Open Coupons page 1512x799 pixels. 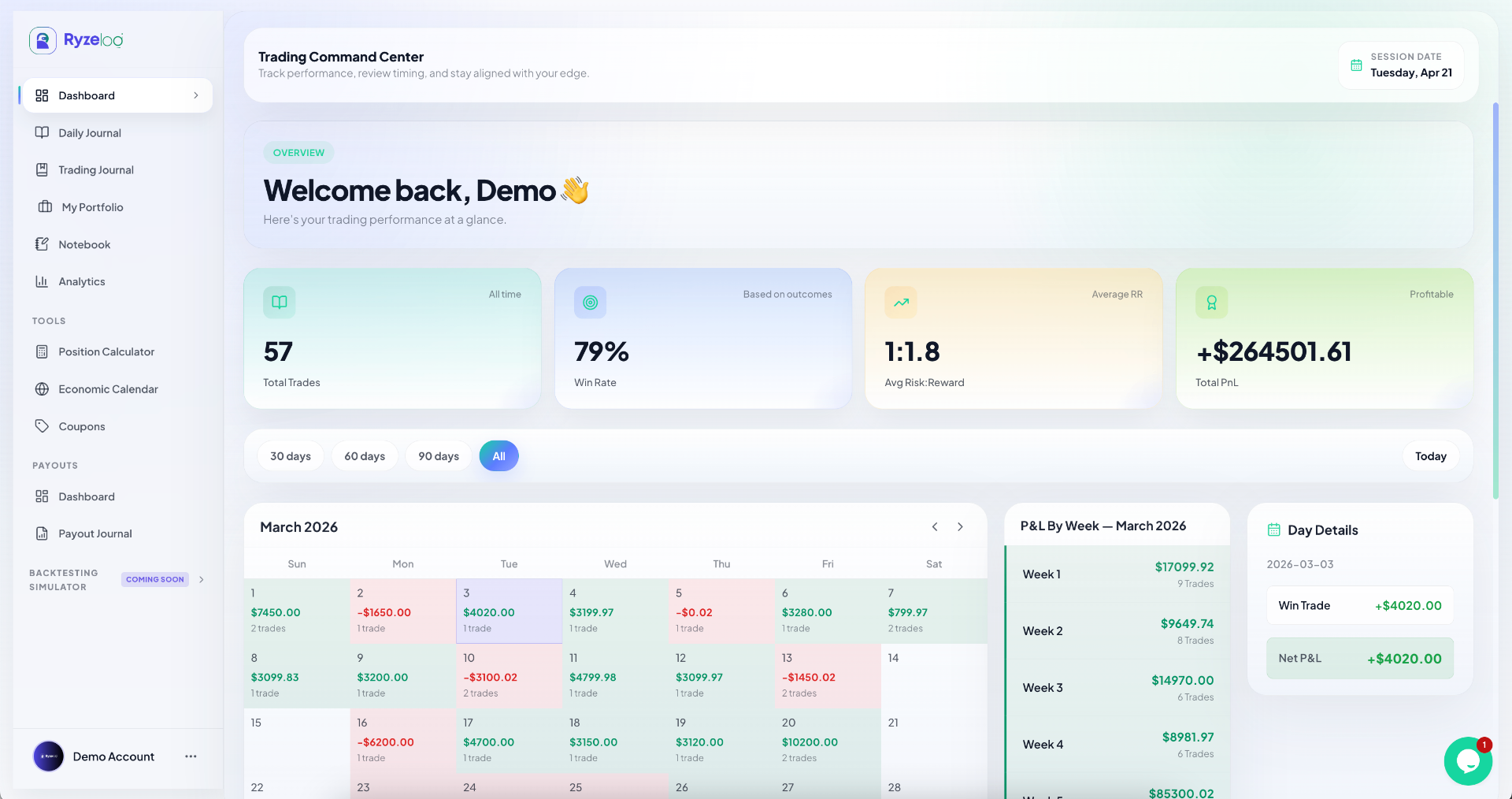(117, 426)
